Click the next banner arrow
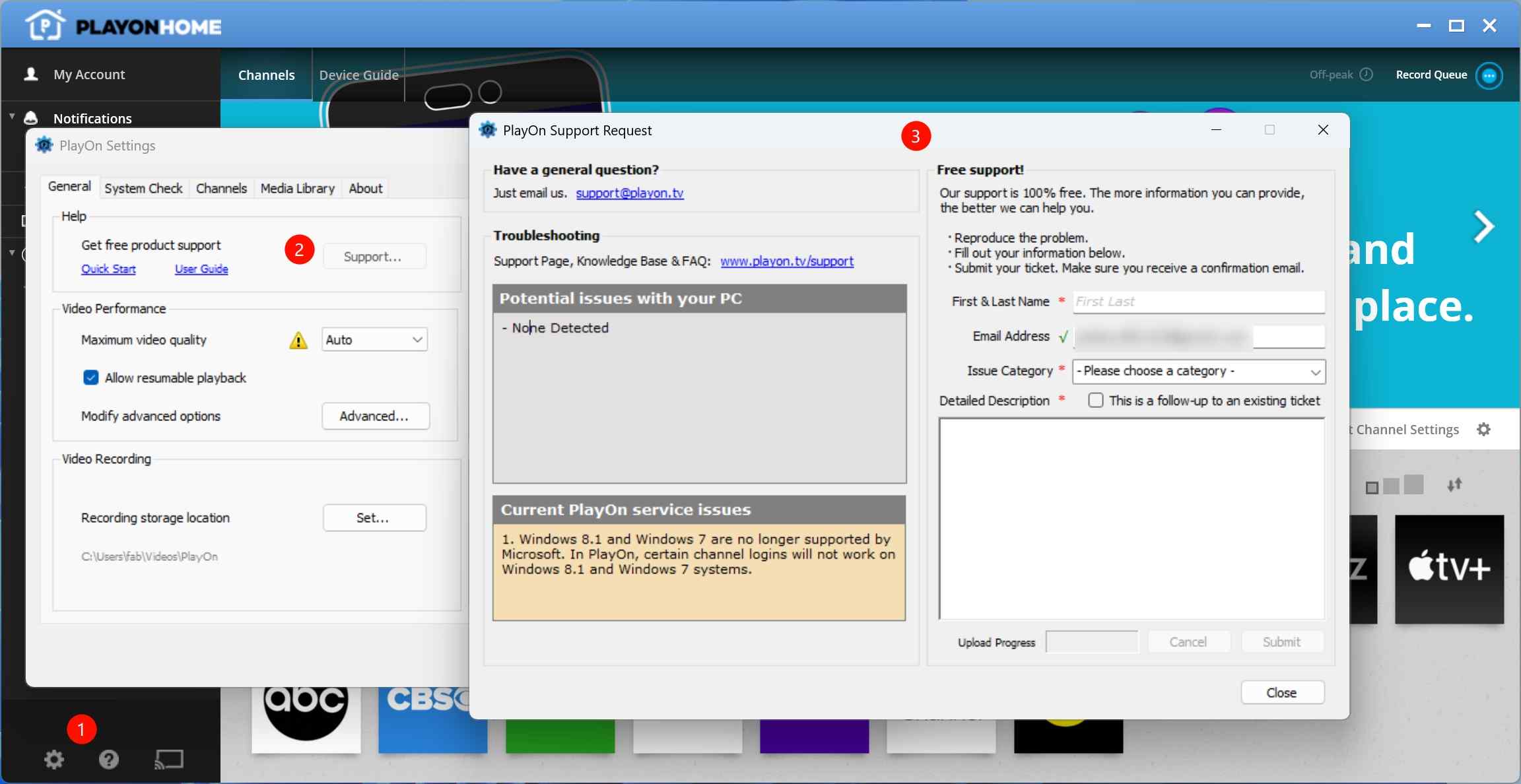1521x784 pixels. 1483,227
